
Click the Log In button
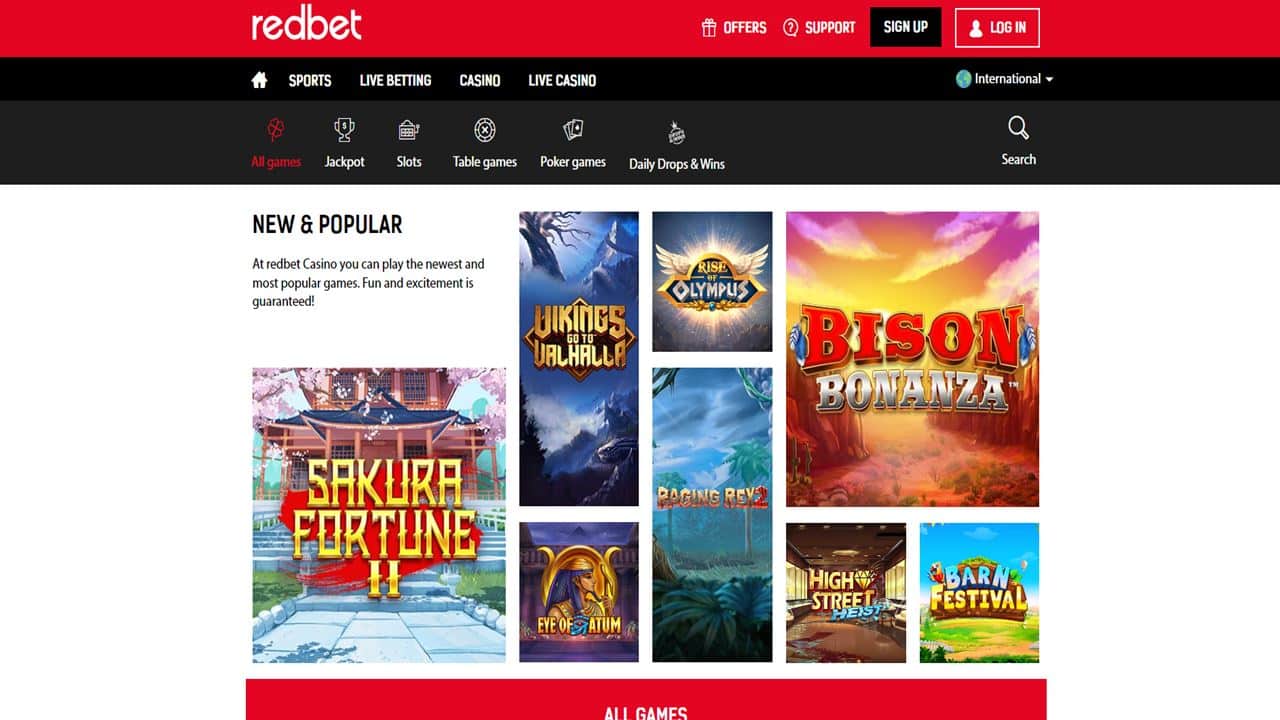[997, 28]
